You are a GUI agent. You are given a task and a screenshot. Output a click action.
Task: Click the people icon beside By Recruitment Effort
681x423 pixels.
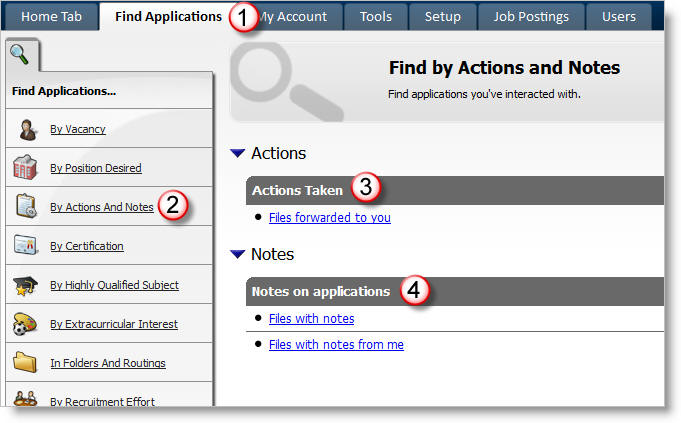tap(25, 399)
